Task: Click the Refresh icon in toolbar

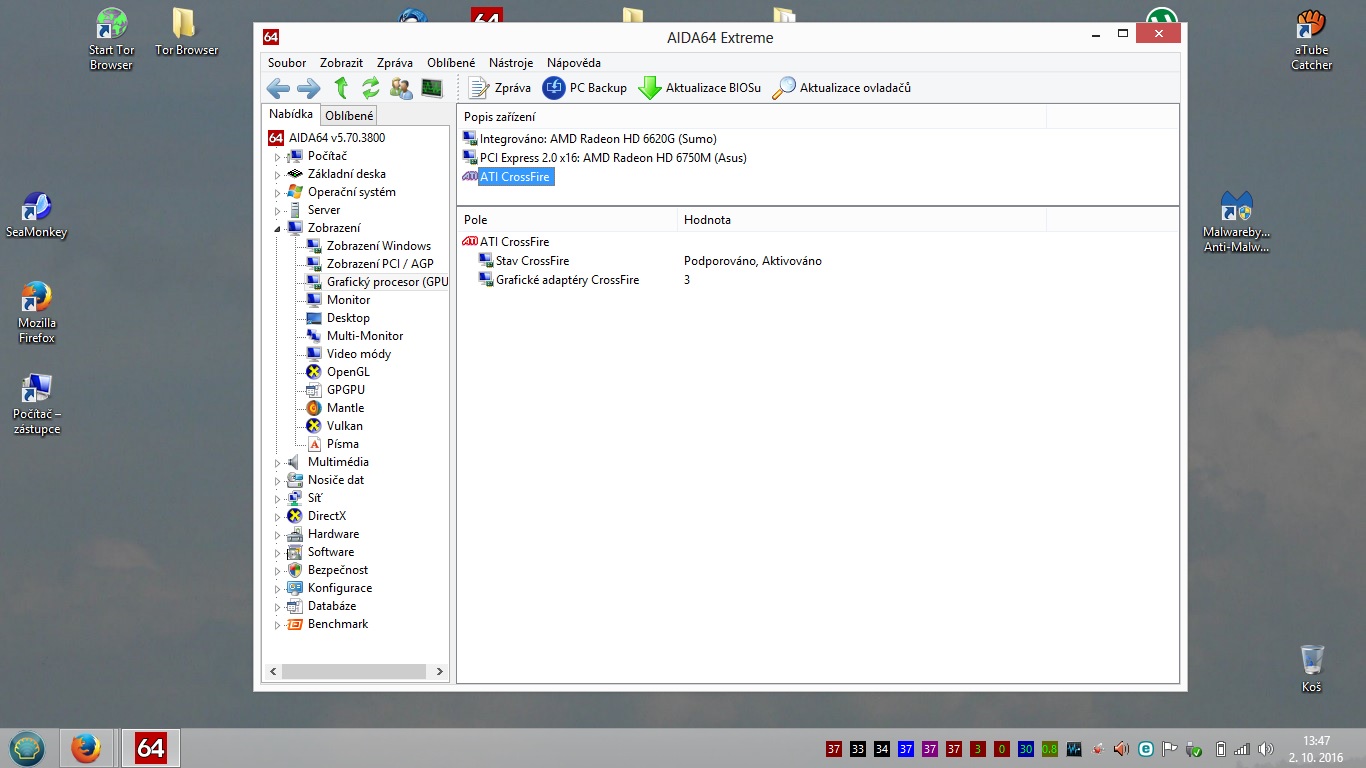Action: [x=371, y=88]
